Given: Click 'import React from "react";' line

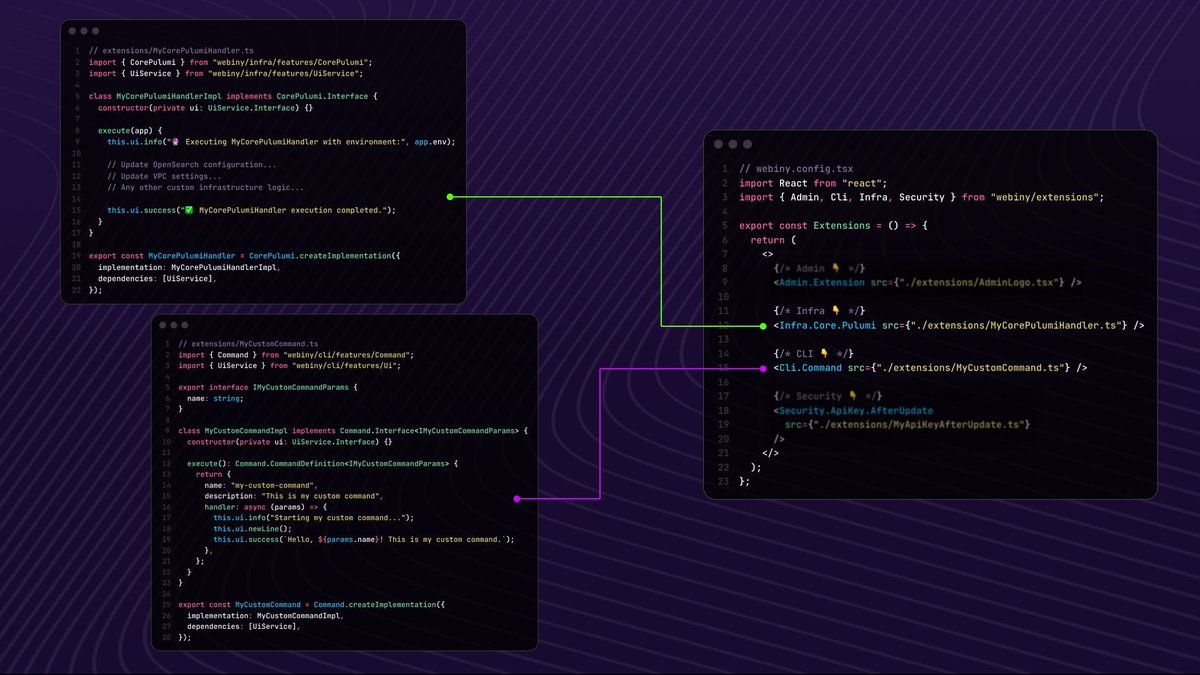Looking at the screenshot, I should pyautogui.click(x=813, y=183).
